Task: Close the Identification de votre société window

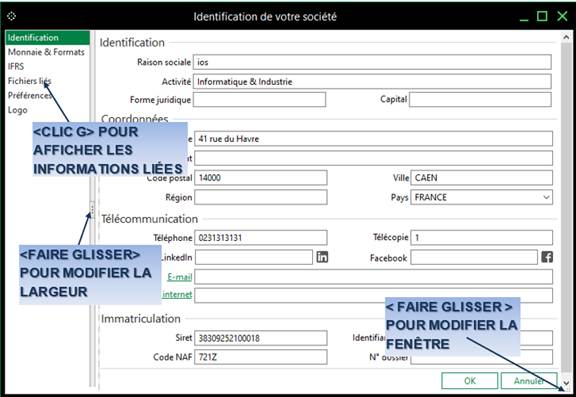Action: 562,16
